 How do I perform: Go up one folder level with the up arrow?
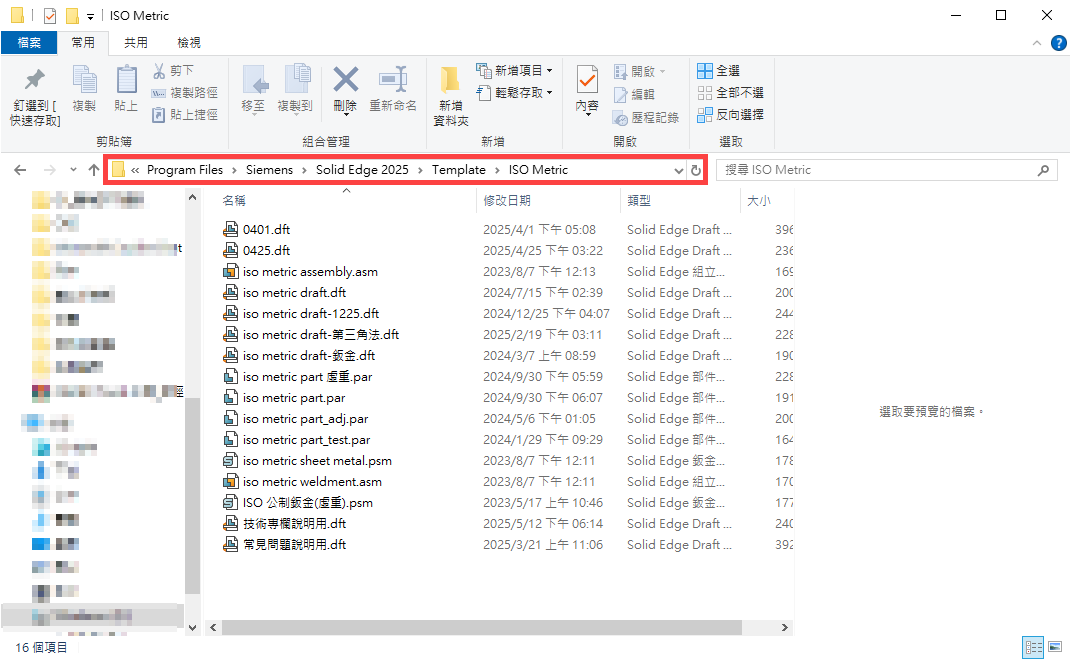[94, 170]
